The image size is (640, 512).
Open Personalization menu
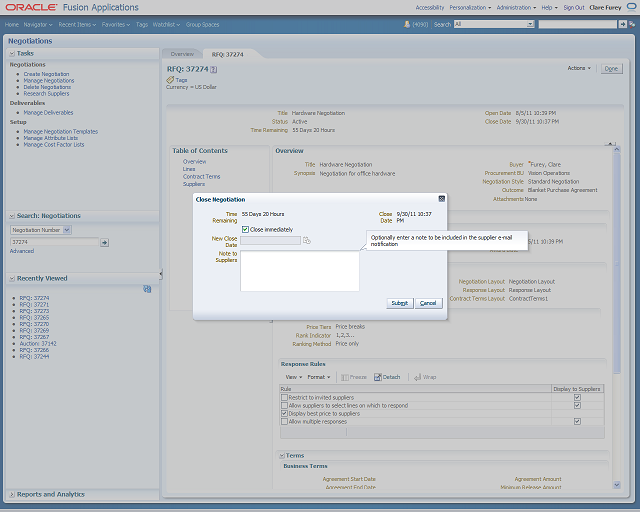tap(470, 7)
